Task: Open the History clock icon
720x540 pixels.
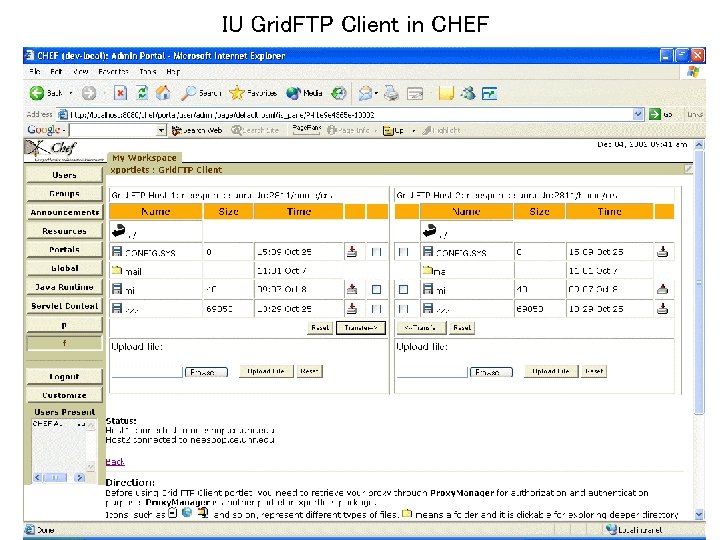Action: point(339,93)
